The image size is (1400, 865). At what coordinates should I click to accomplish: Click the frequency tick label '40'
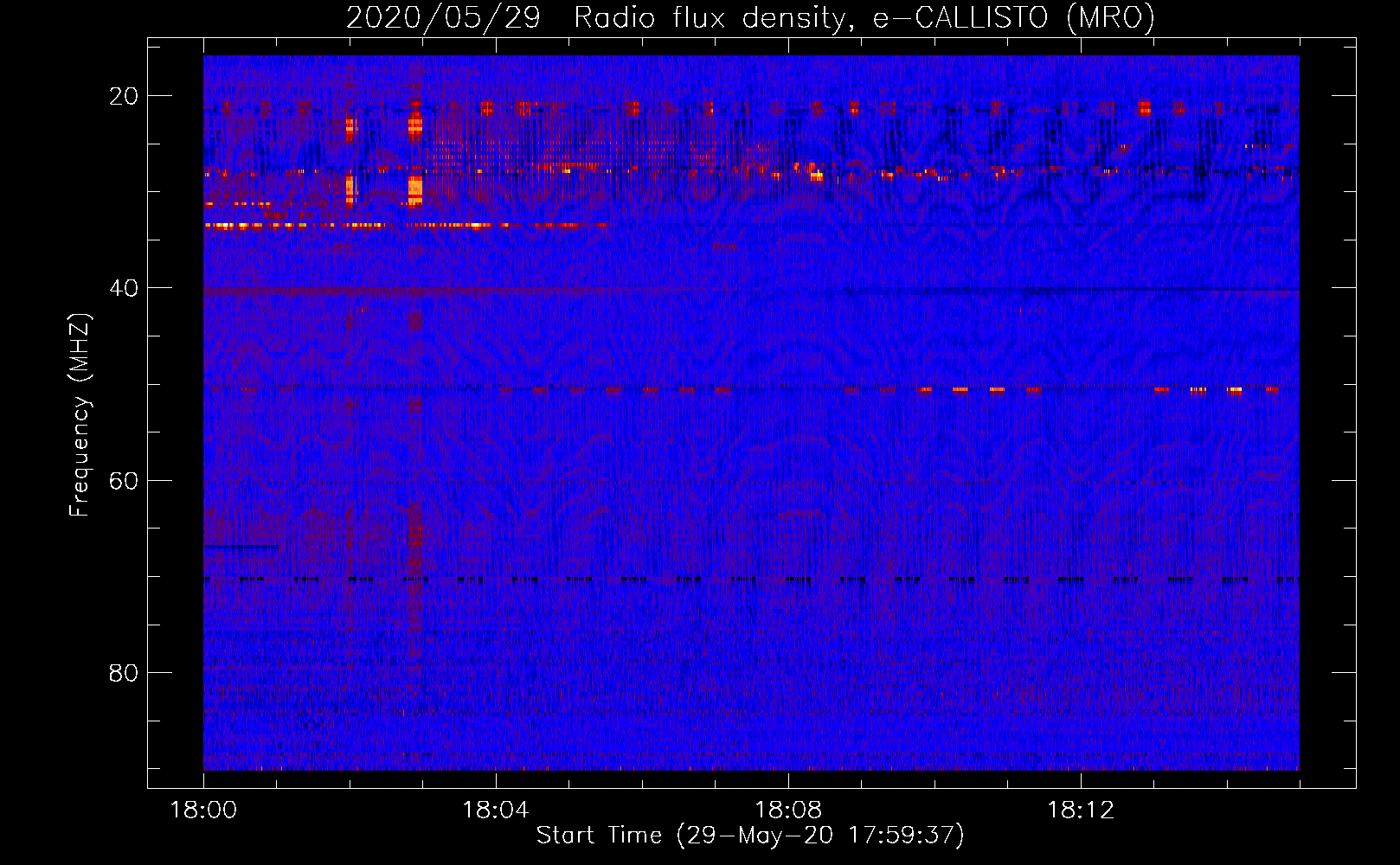[x=125, y=288]
